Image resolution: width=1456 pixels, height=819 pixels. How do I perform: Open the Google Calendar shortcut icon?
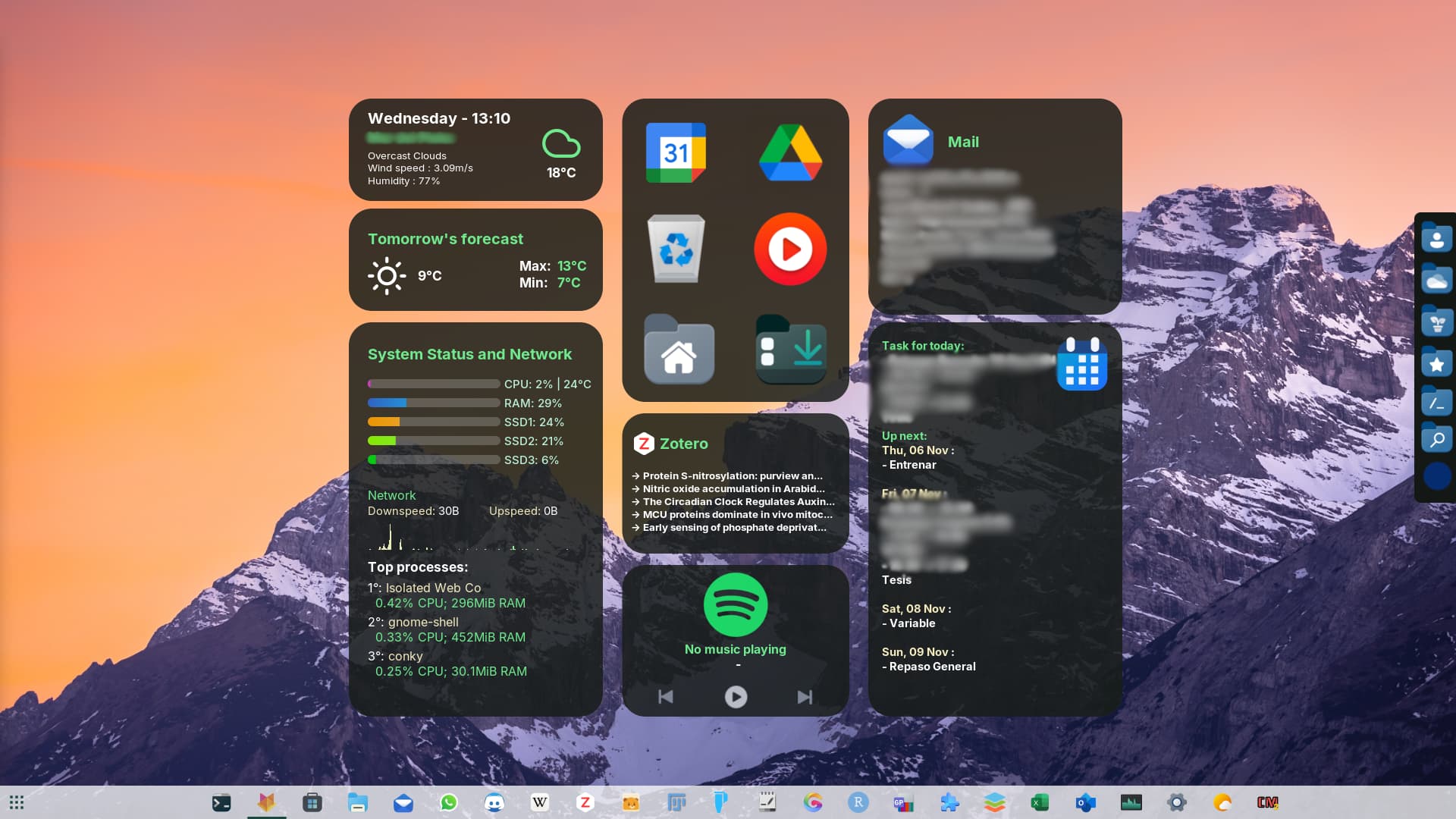tap(676, 152)
